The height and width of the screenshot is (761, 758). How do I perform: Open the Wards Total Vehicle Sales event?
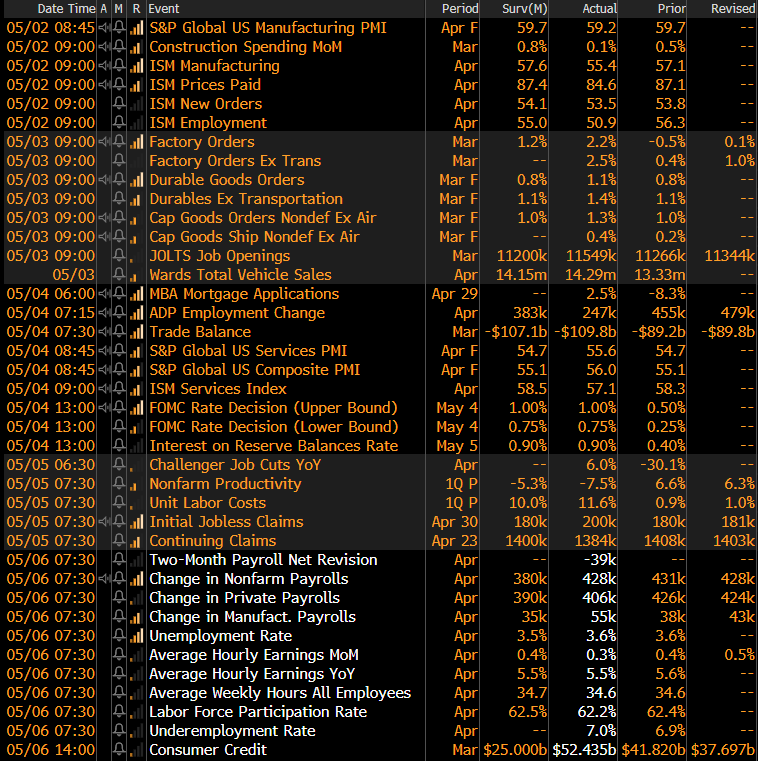click(240, 275)
